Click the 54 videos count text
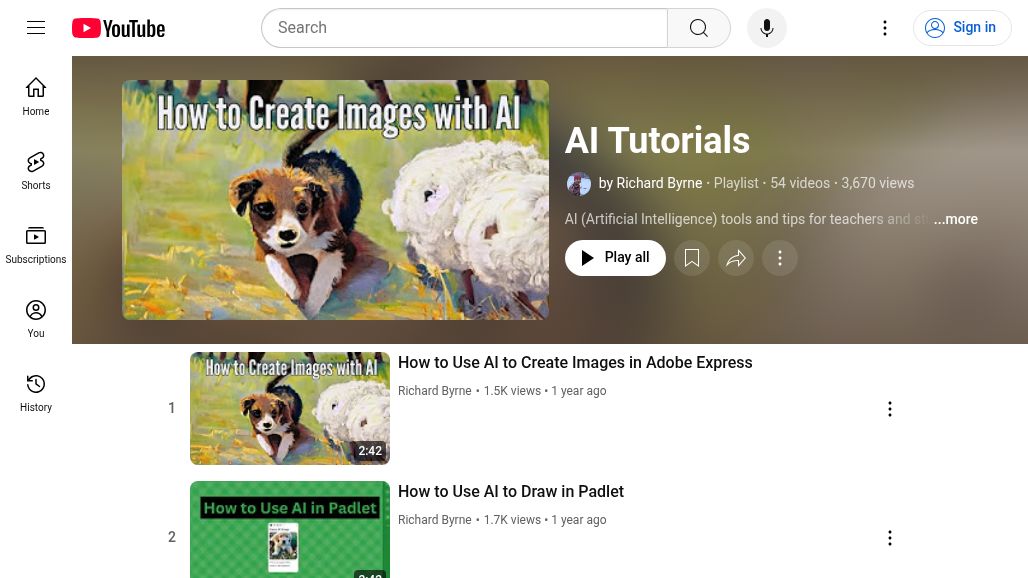The height and width of the screenshot is (578, 1028). coord(800,183)
